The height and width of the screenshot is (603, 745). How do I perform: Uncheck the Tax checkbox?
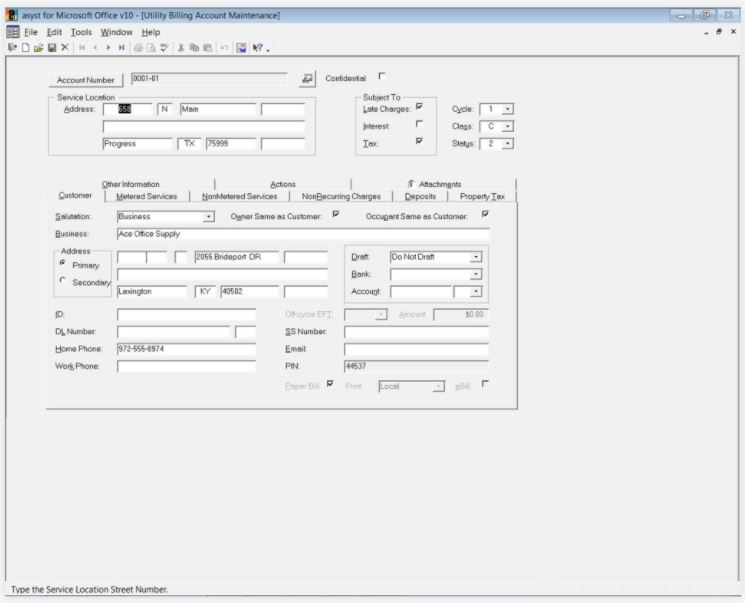419,141
